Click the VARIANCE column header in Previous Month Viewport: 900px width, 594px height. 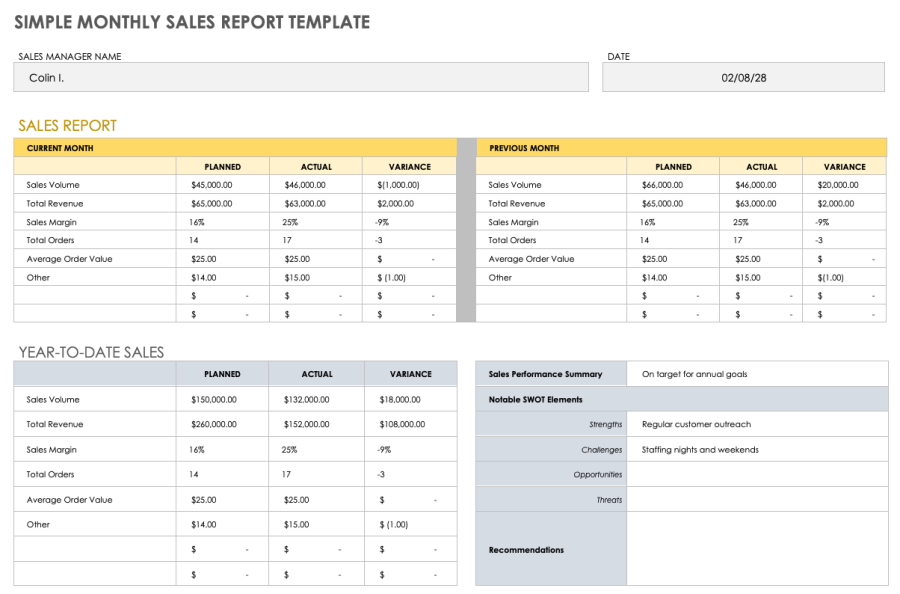coord(845,166)
